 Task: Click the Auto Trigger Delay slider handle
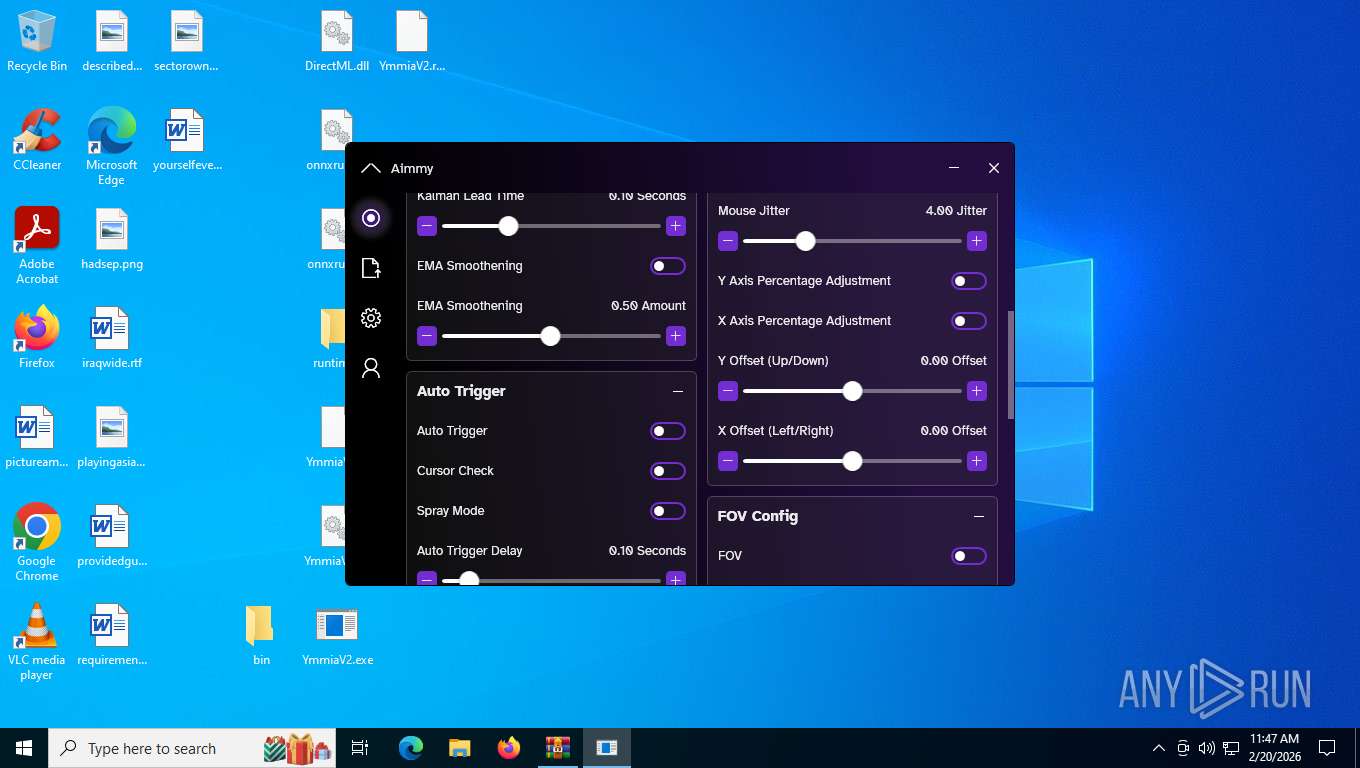pos(468,579)
